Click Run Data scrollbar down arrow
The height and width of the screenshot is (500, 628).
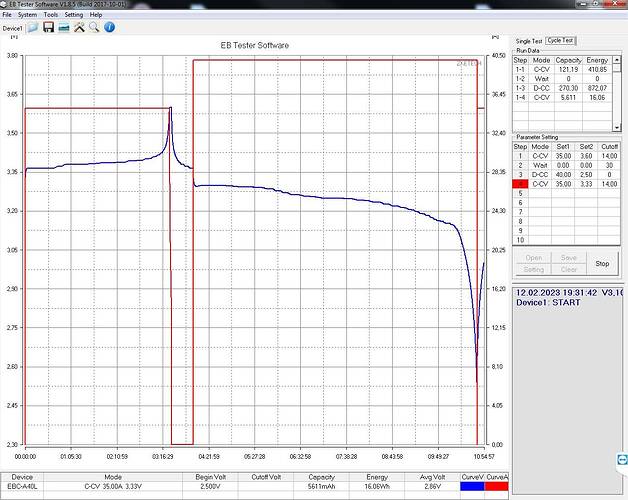click(x=617, y=127)
